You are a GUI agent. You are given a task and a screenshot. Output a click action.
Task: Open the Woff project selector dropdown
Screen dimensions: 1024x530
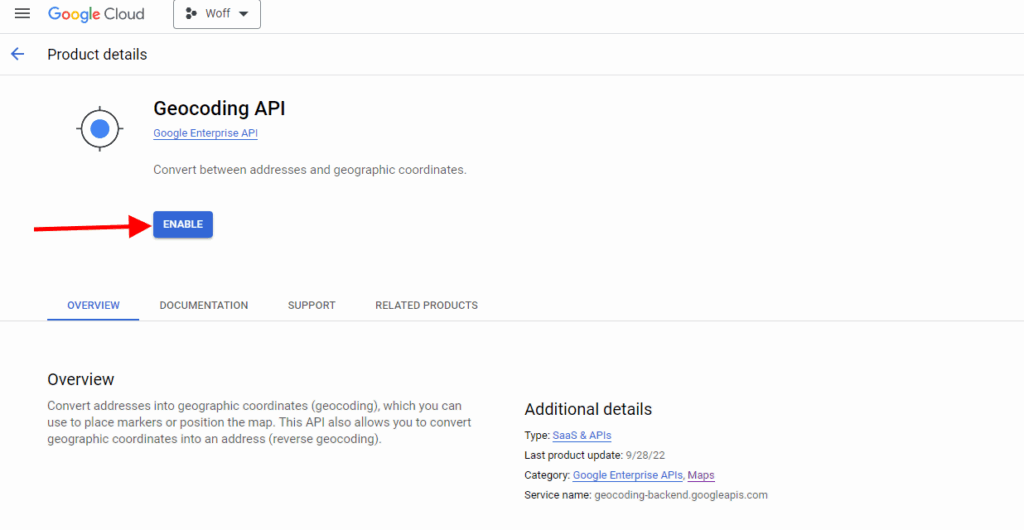(216, 14)
